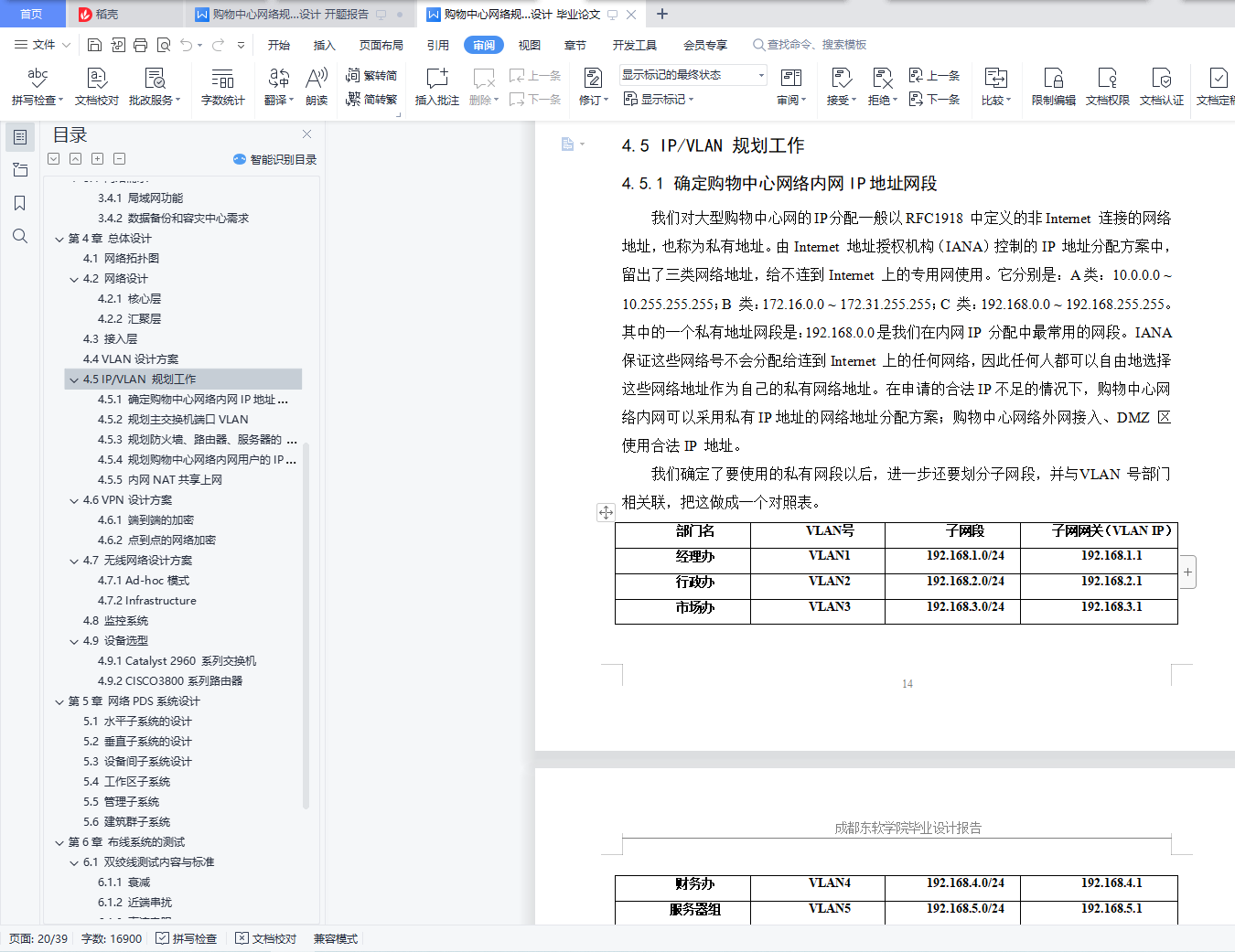Image resolution: width=1235 pixels, height=952 pixels.
Task: Jump to 4.5.5 内网 NAT 共享上网 heading
Action: (x=160, y=480)
